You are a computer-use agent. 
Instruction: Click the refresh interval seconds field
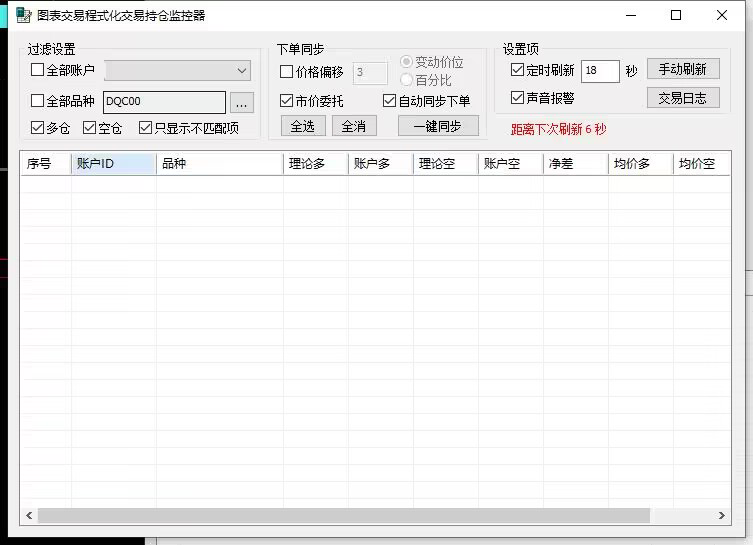click(600, 71)
